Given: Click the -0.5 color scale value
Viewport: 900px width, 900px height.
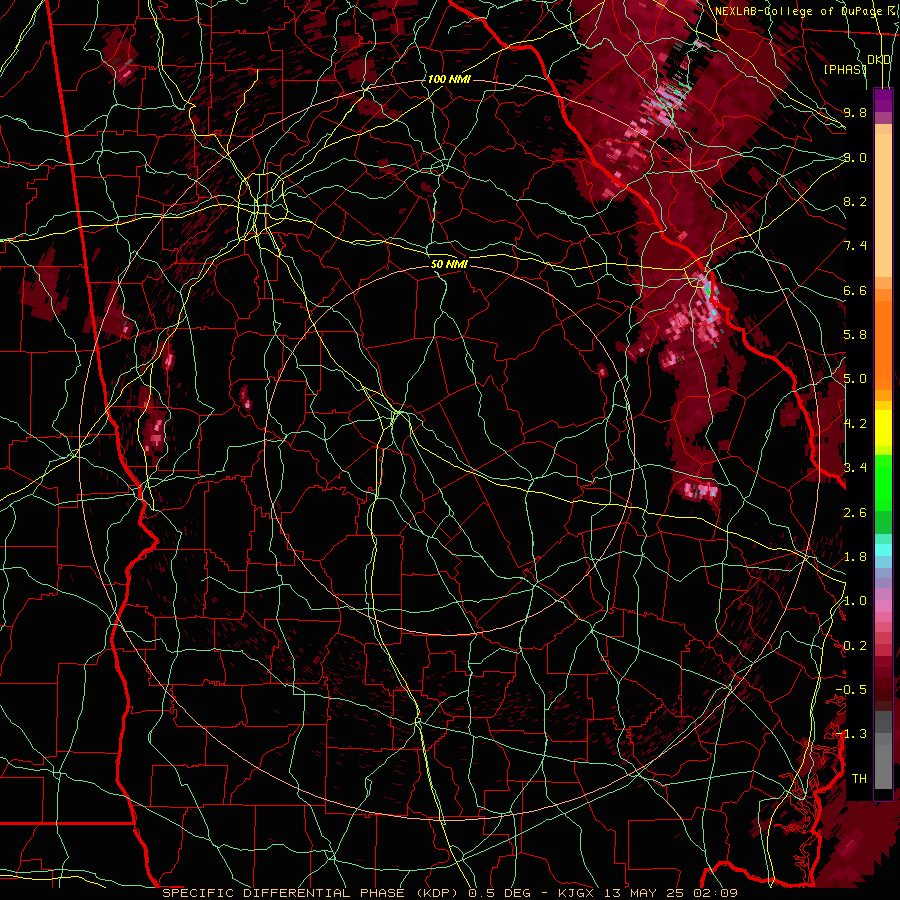Looking at the screenshot, I should [851, 690].
